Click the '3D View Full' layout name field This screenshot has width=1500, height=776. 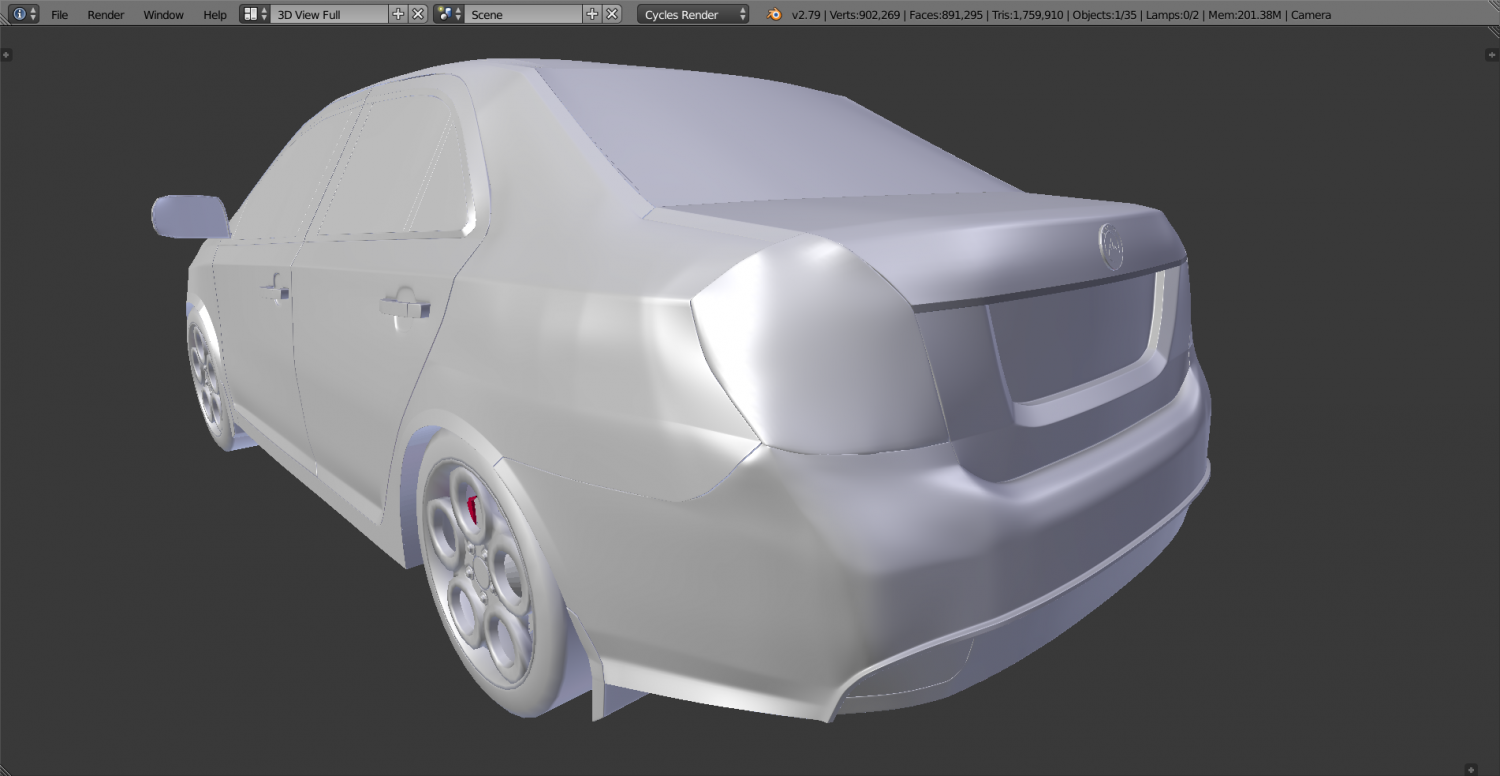point(329,15)
